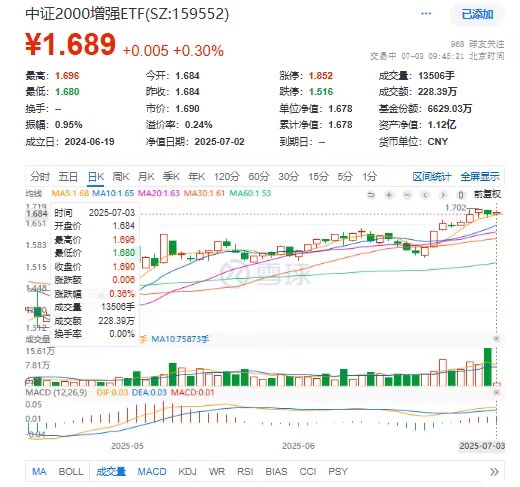Open 全屏显示 fullscreen chart view
This screenshot has width=520, height=487.
click(x=480, y=177)
